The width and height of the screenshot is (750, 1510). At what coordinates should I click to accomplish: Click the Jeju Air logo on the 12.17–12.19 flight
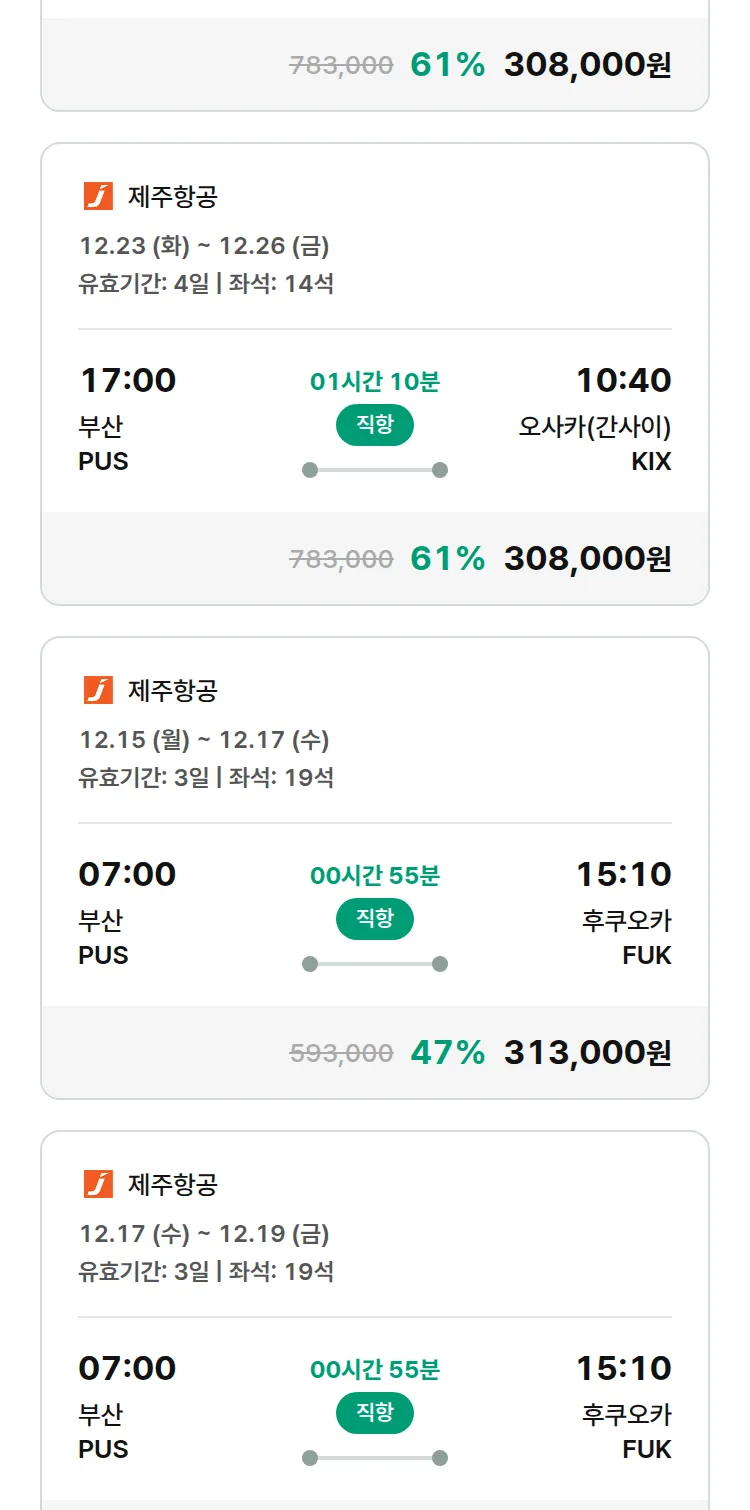(98, 1184)
